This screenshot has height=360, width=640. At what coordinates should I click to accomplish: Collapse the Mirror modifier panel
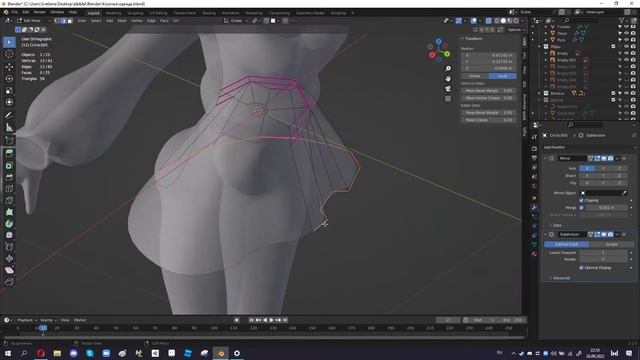[546, 158]
